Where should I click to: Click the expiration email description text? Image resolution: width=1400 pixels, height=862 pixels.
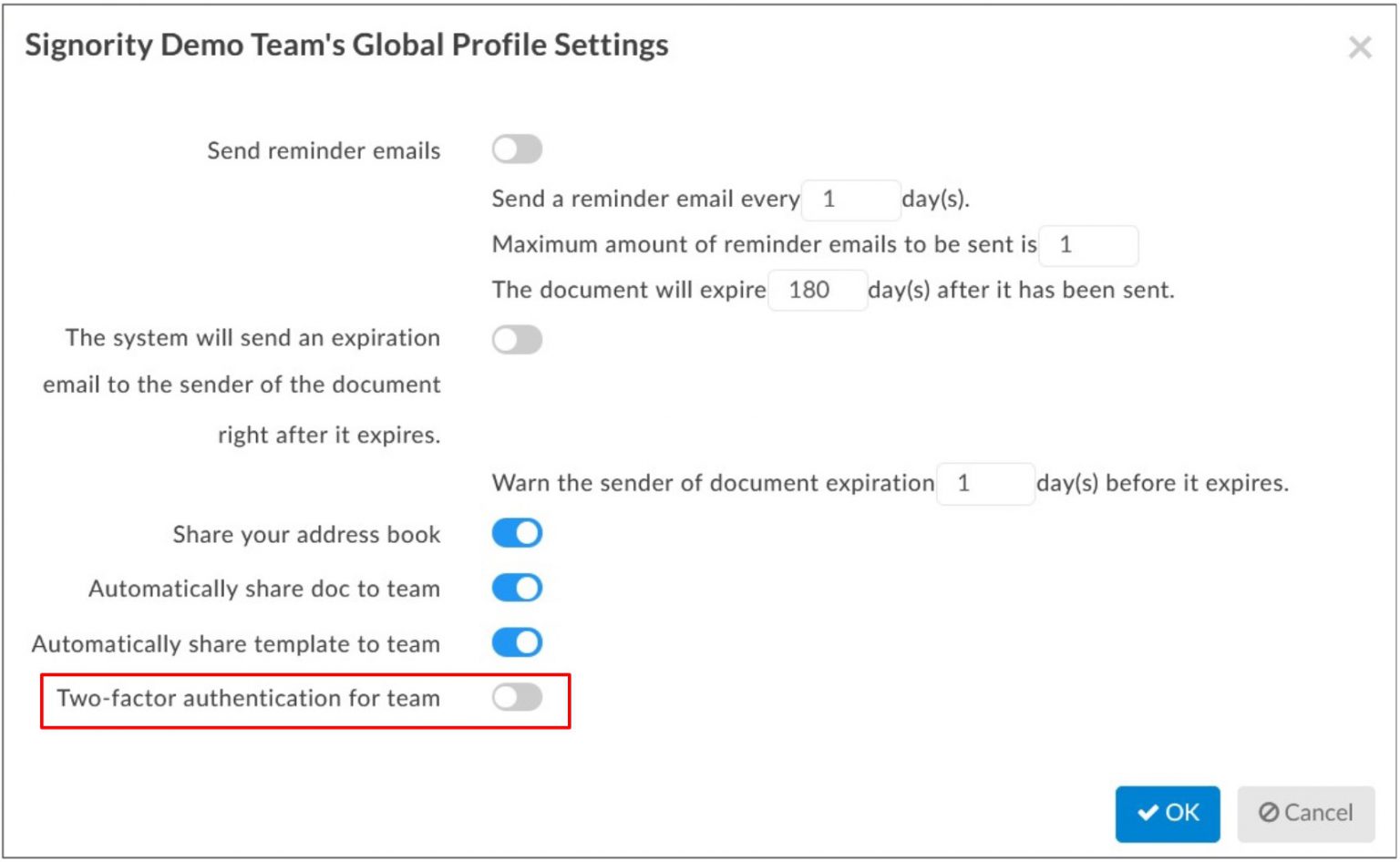click(240, 385)
